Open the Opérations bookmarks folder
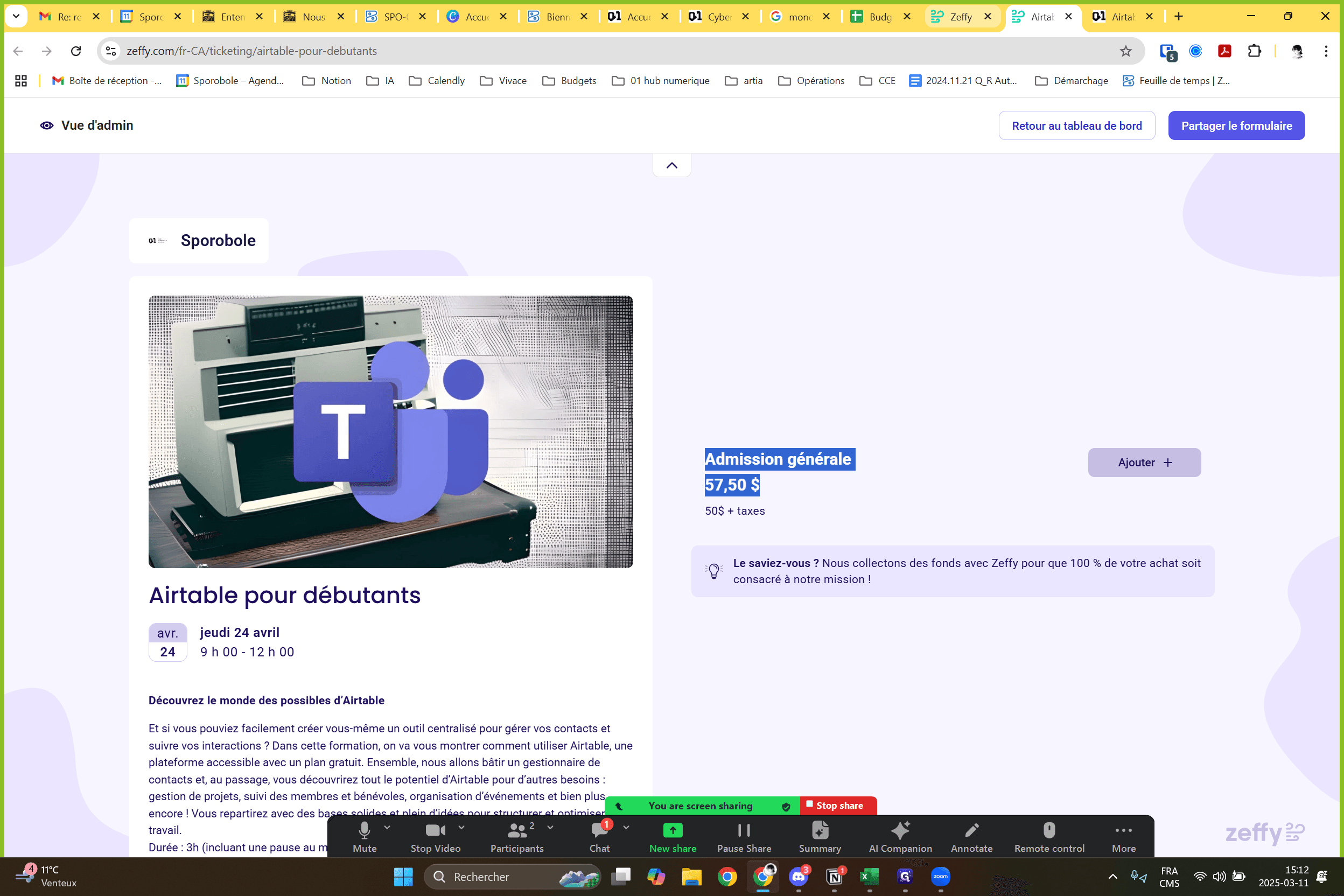Viewport: 1344px width, 896px height. pos(811,81)
